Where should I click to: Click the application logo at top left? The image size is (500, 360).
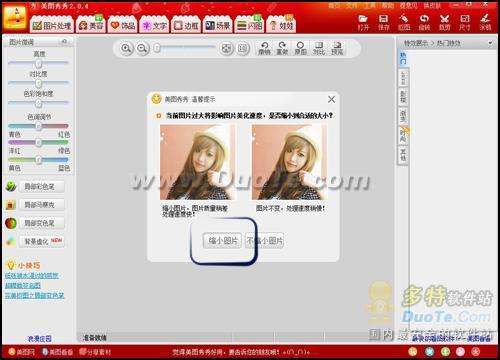[x=14, y=18]
